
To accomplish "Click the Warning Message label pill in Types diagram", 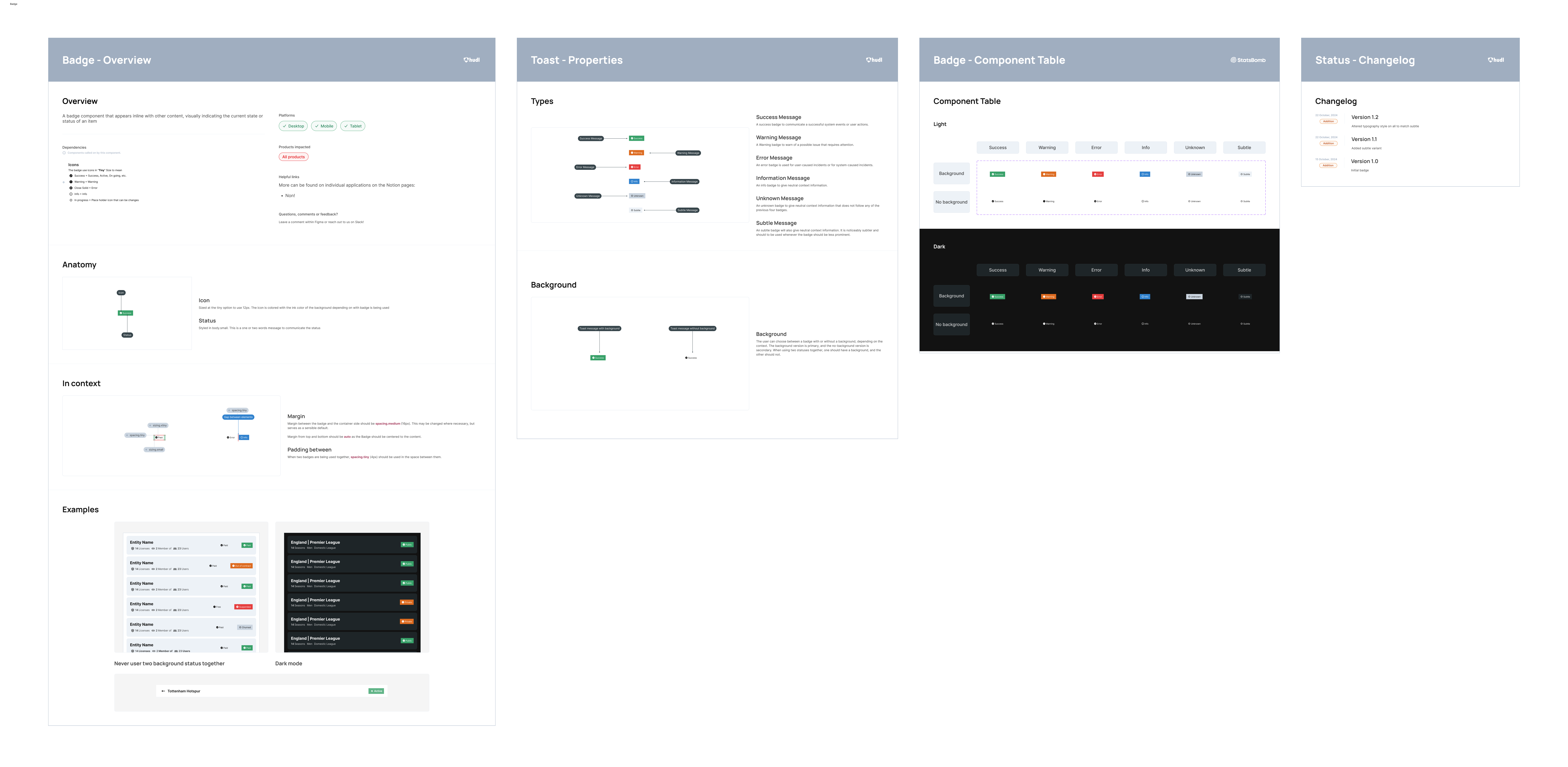I will [688, 153].
